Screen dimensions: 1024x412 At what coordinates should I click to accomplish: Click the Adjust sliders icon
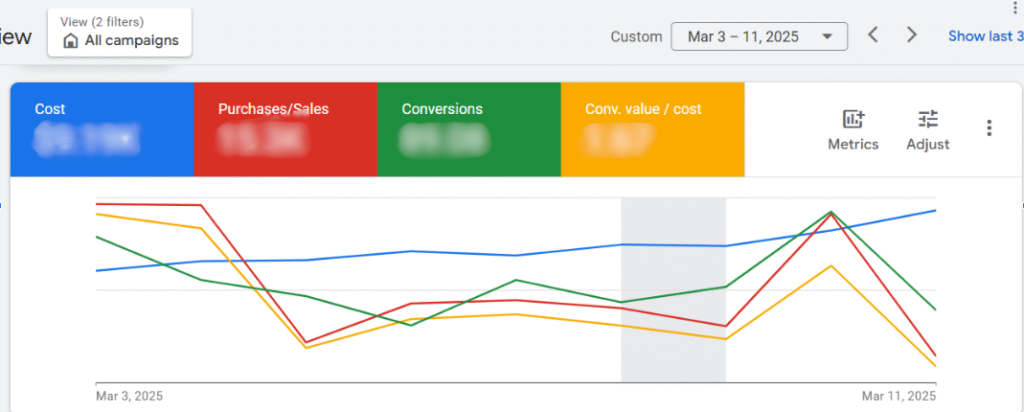coord(928,131)
